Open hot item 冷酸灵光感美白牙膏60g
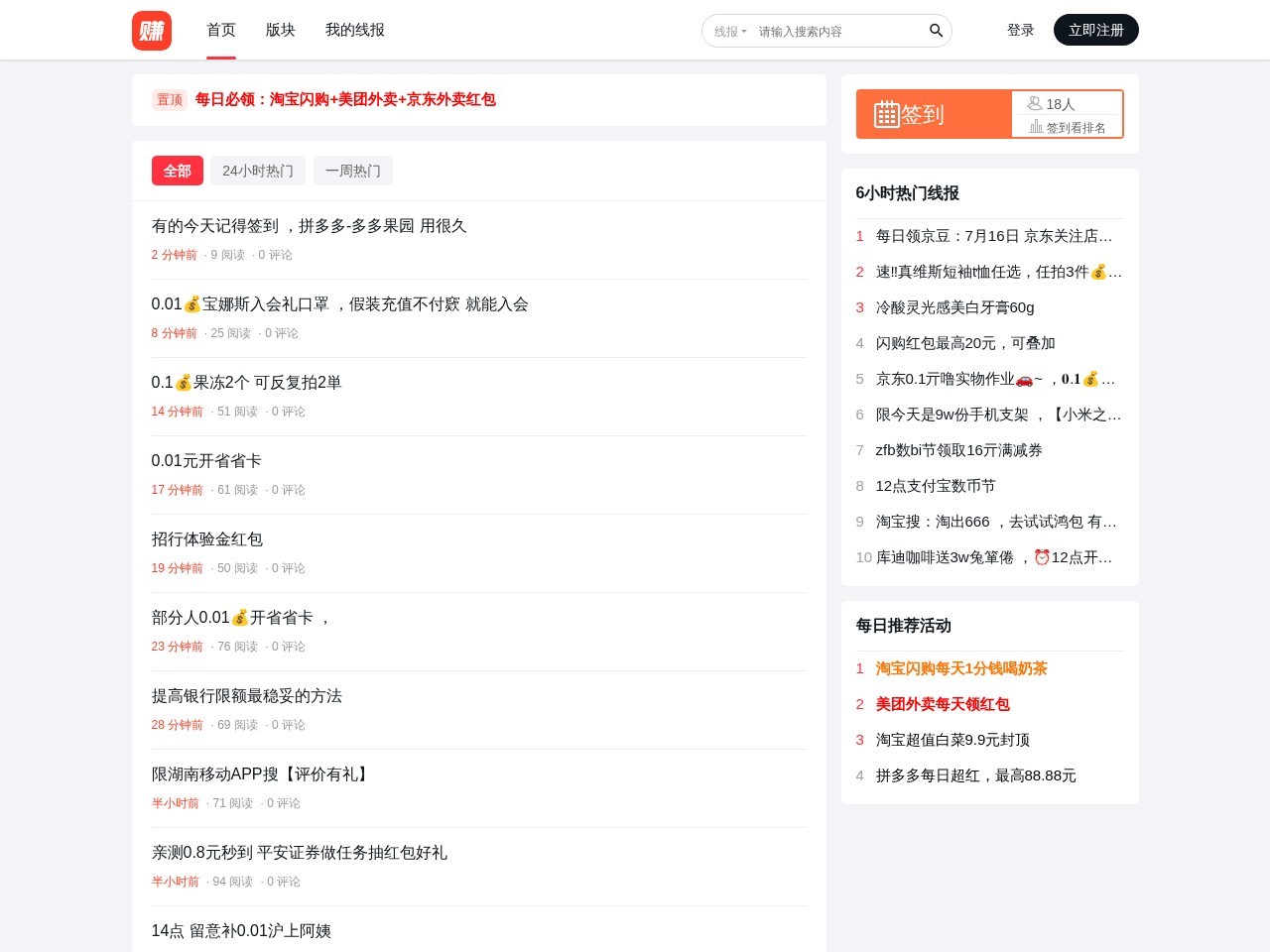This screenshot has width=1270, height=952. [x=955, y=307]
